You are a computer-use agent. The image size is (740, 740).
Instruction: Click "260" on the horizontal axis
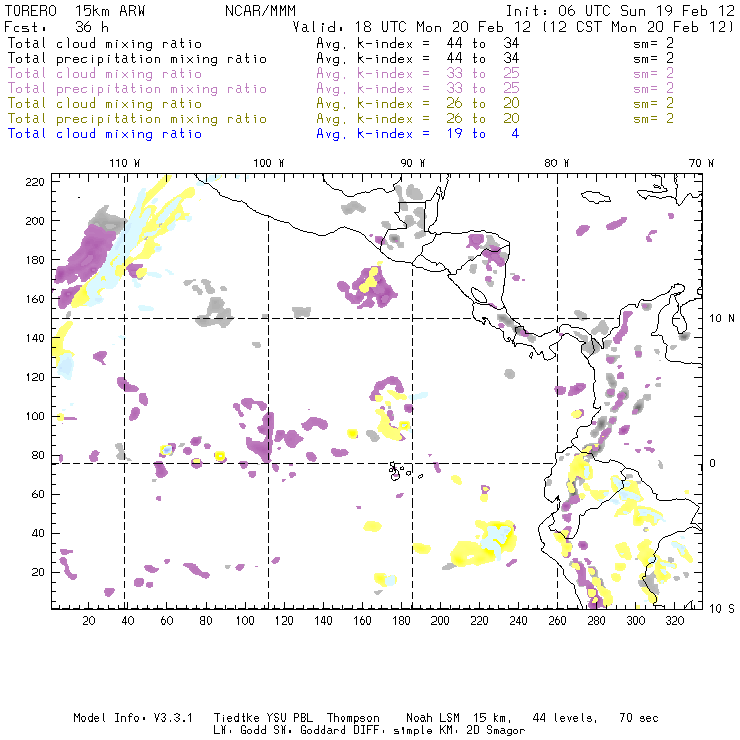[557, 621]
